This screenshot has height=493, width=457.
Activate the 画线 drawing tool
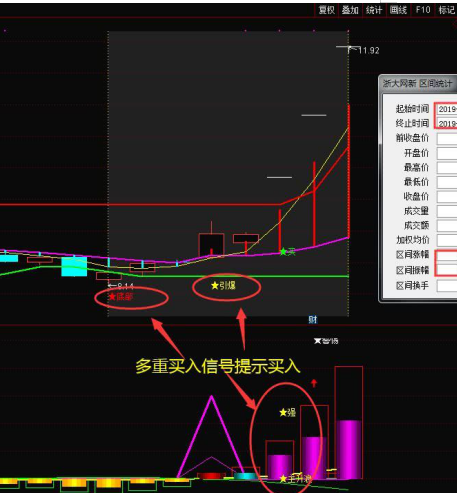(398, 10)
